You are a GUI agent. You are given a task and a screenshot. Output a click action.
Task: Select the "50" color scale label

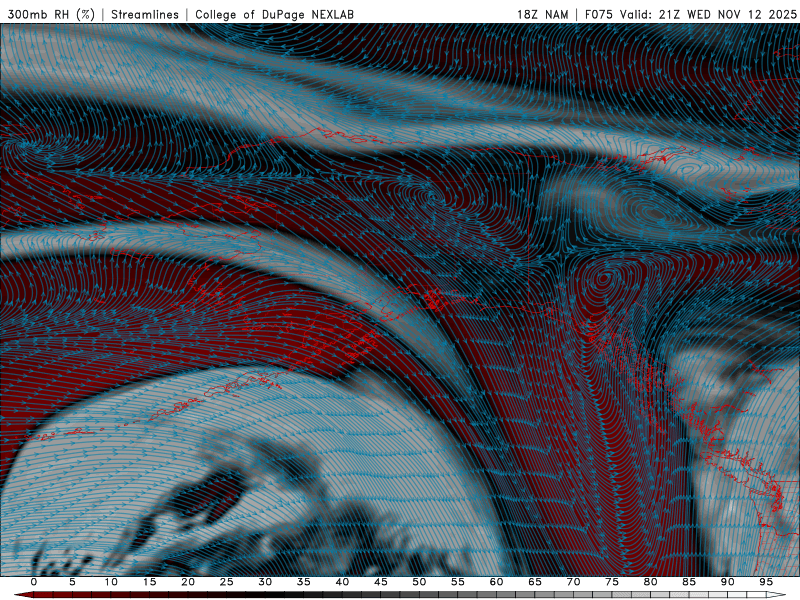419,582
